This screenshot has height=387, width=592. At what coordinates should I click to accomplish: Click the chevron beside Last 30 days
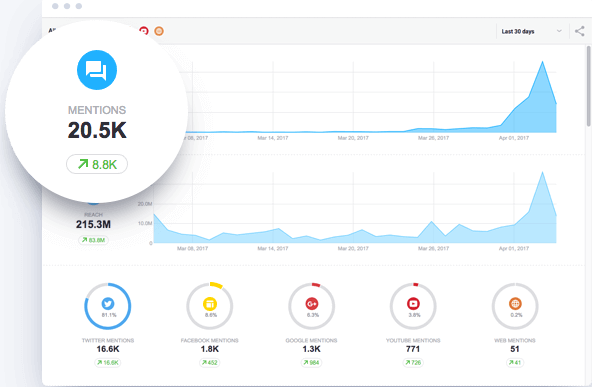click(559, 31)
